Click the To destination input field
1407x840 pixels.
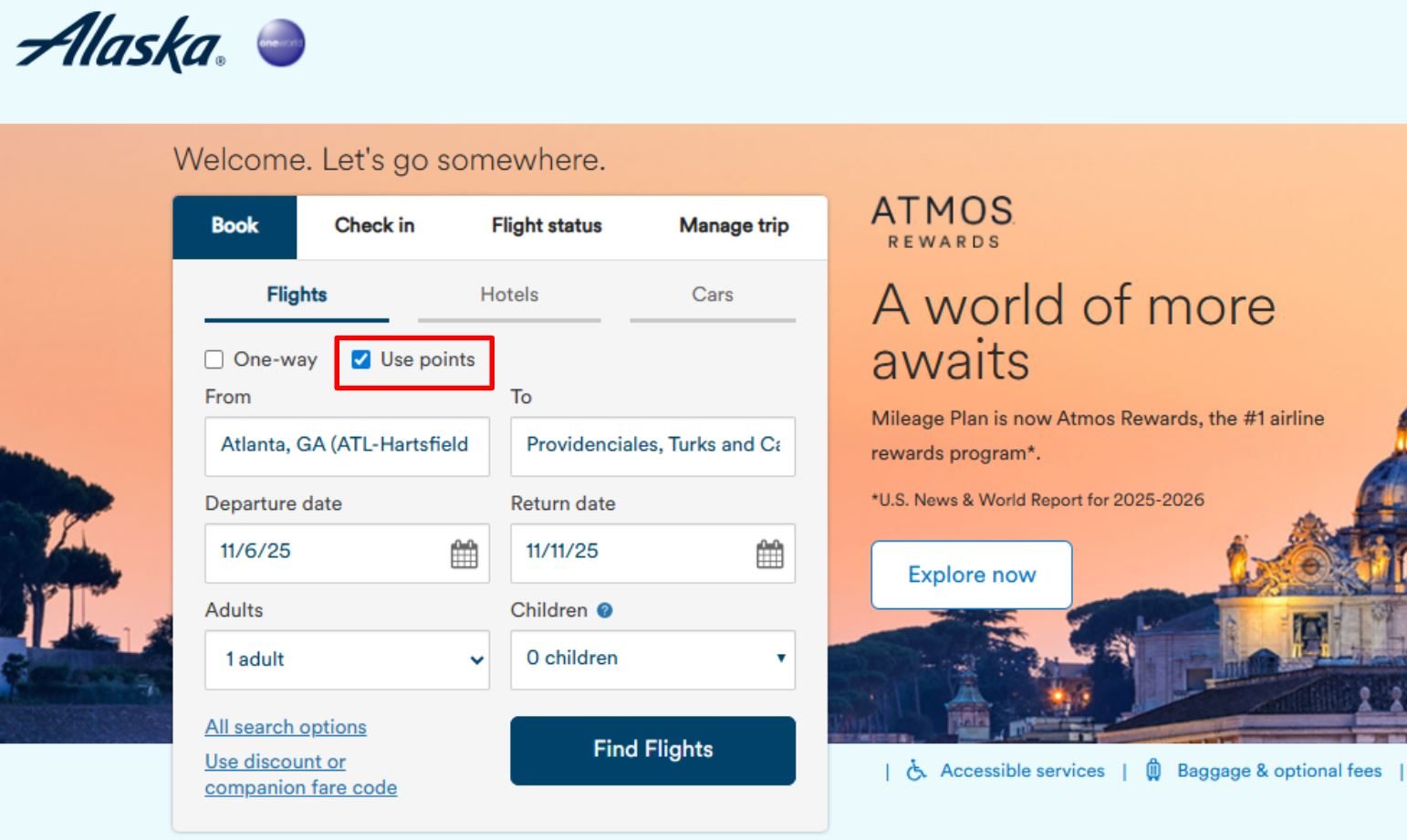(652, 446)
